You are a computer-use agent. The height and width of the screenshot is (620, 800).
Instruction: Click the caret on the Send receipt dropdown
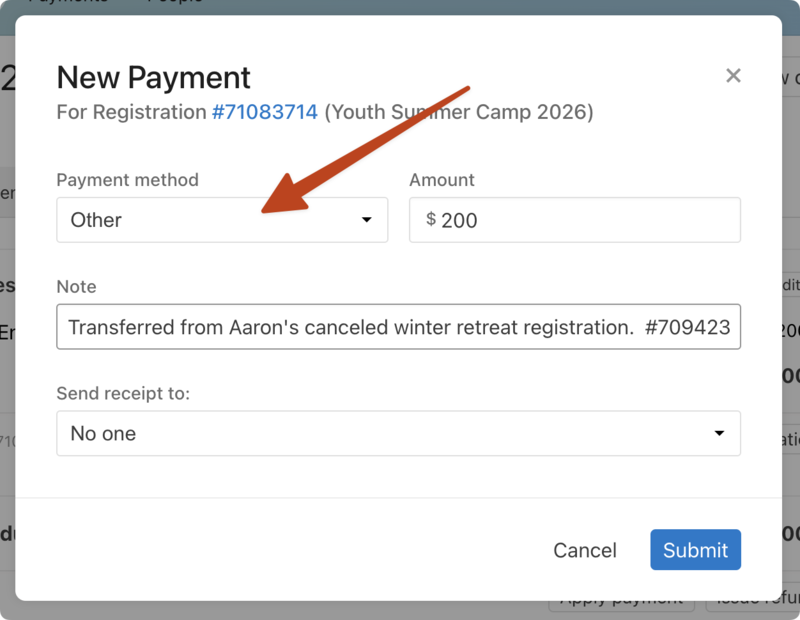720,433
